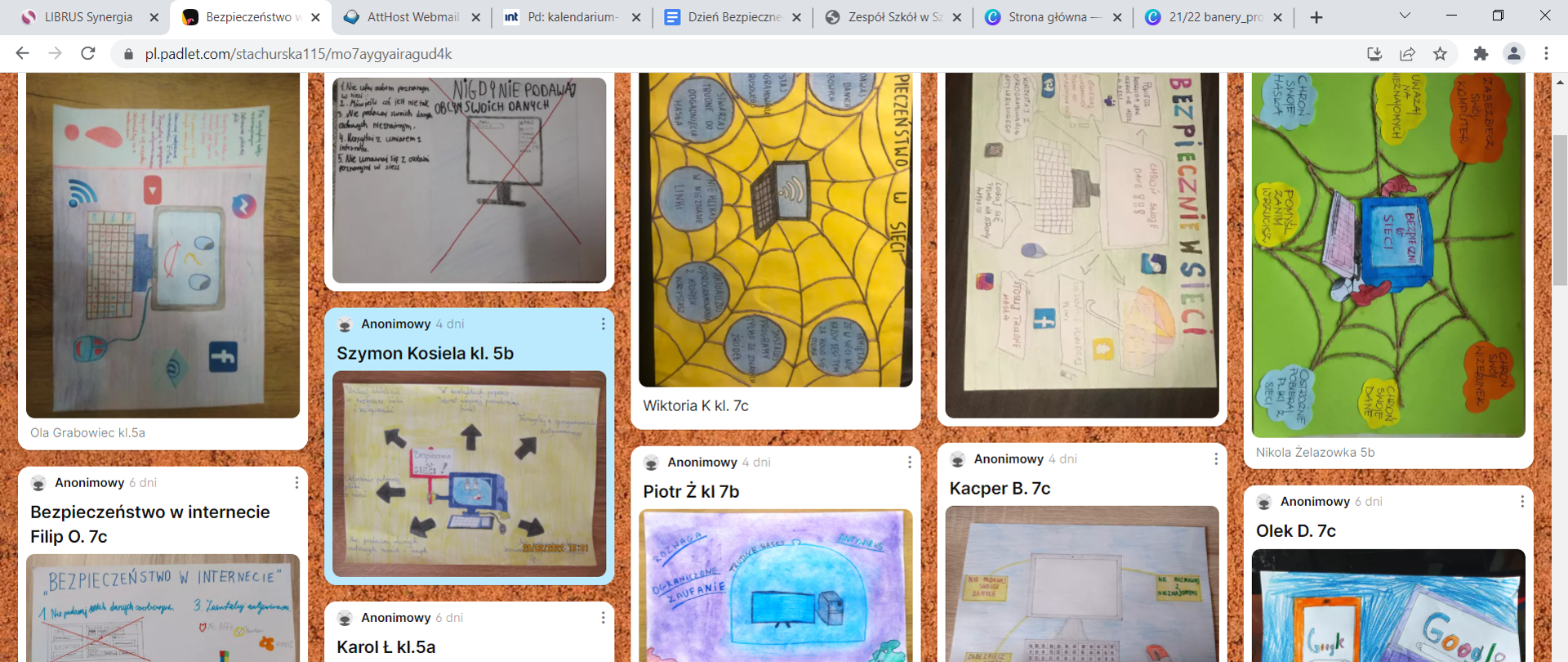The width and height of the screenshot is (1568, 662).
Task: Click the Anonimowy author on Piotr Ż post
Action: click(702, 463)
